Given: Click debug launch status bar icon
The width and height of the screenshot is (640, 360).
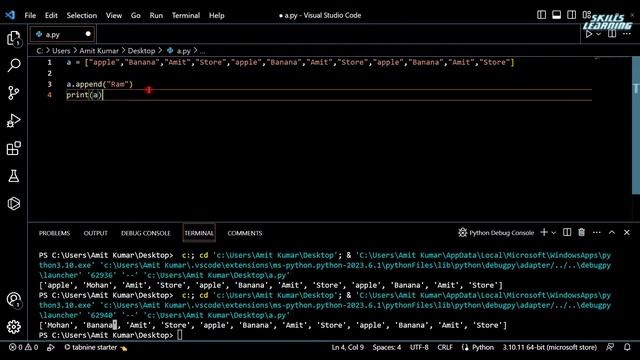Looking at the screenshot, I should pos(51,347).
